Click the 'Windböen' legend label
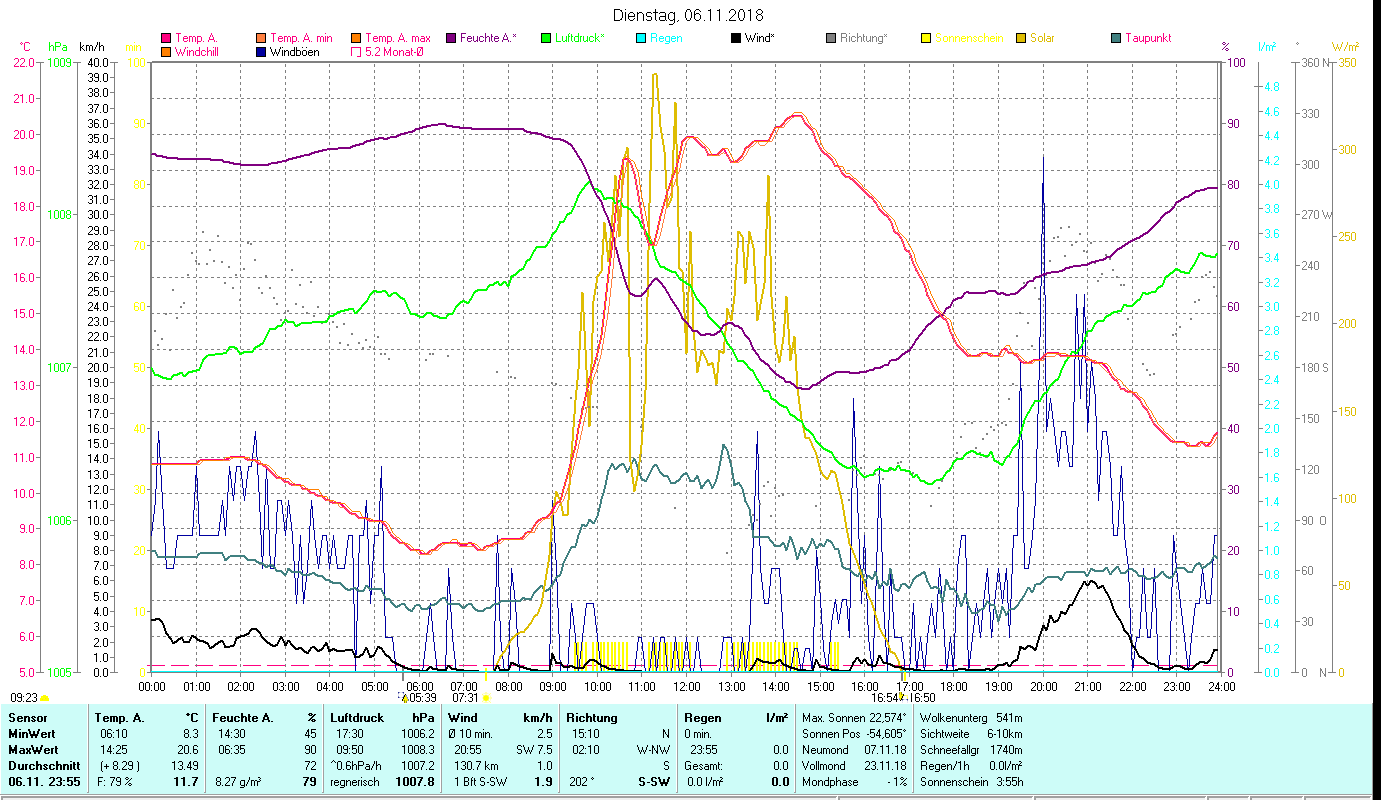 [295, 52]
